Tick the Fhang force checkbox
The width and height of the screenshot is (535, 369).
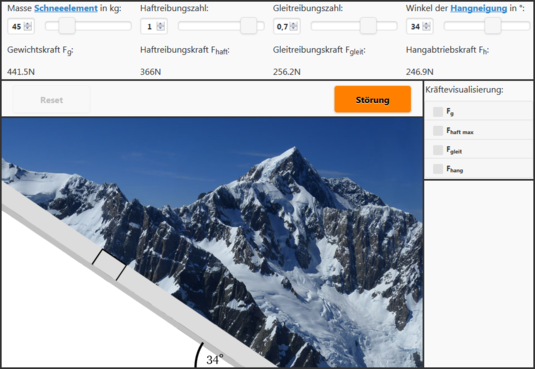click(438, 169)
